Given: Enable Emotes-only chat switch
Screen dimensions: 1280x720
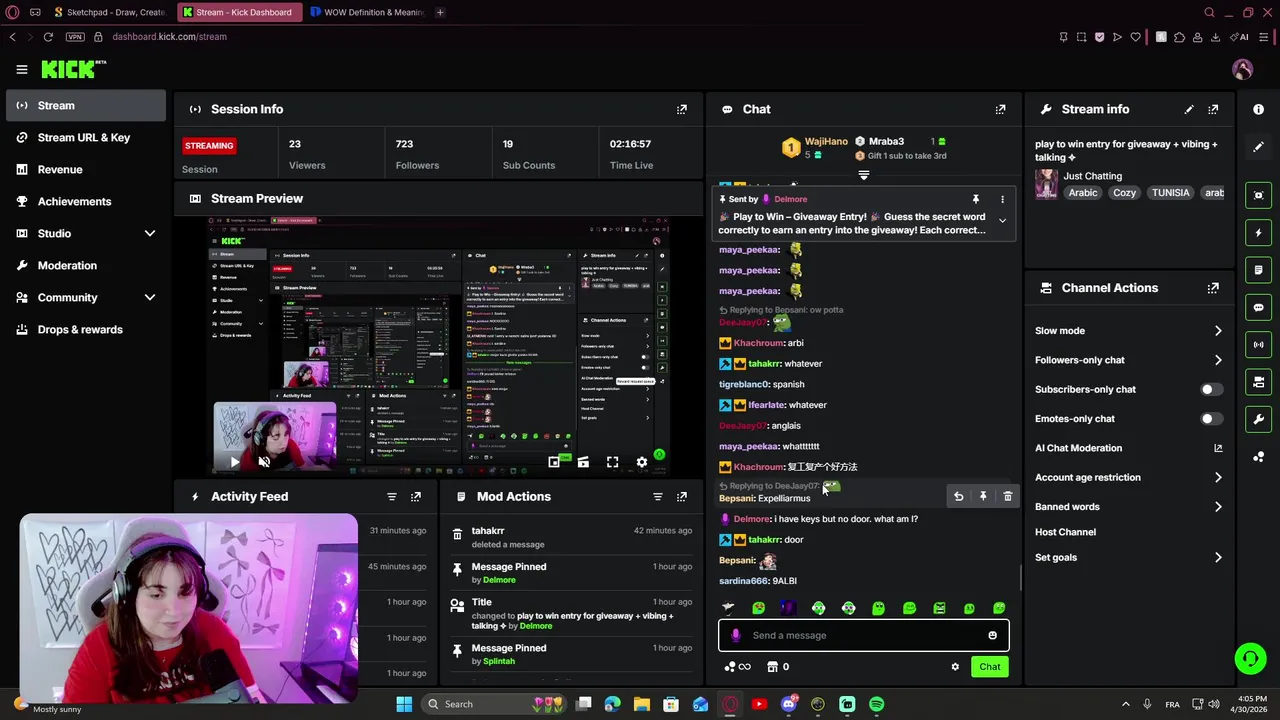Looking at the screenshot, I should tap(1210, 419).
